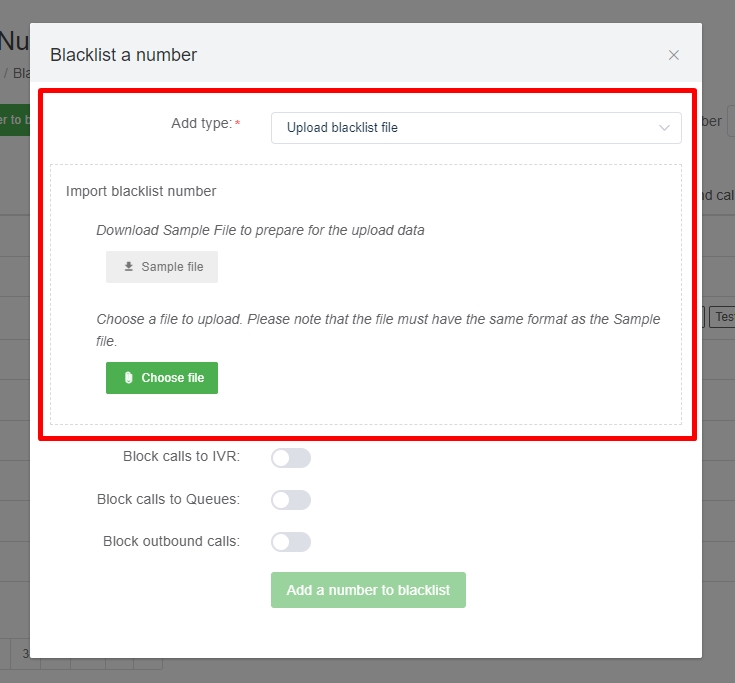Click the Blacklist a number dialog title
The image size is (735, 683).
pyautogui.click(x=124, y=55)
